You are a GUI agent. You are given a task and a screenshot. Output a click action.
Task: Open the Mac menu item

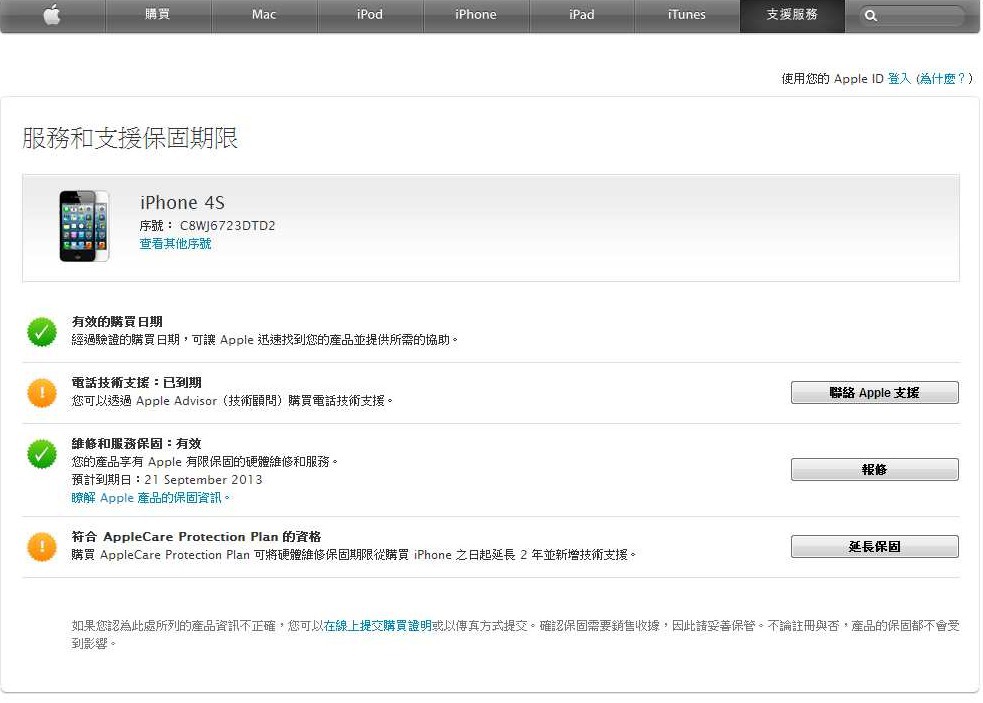264,14
